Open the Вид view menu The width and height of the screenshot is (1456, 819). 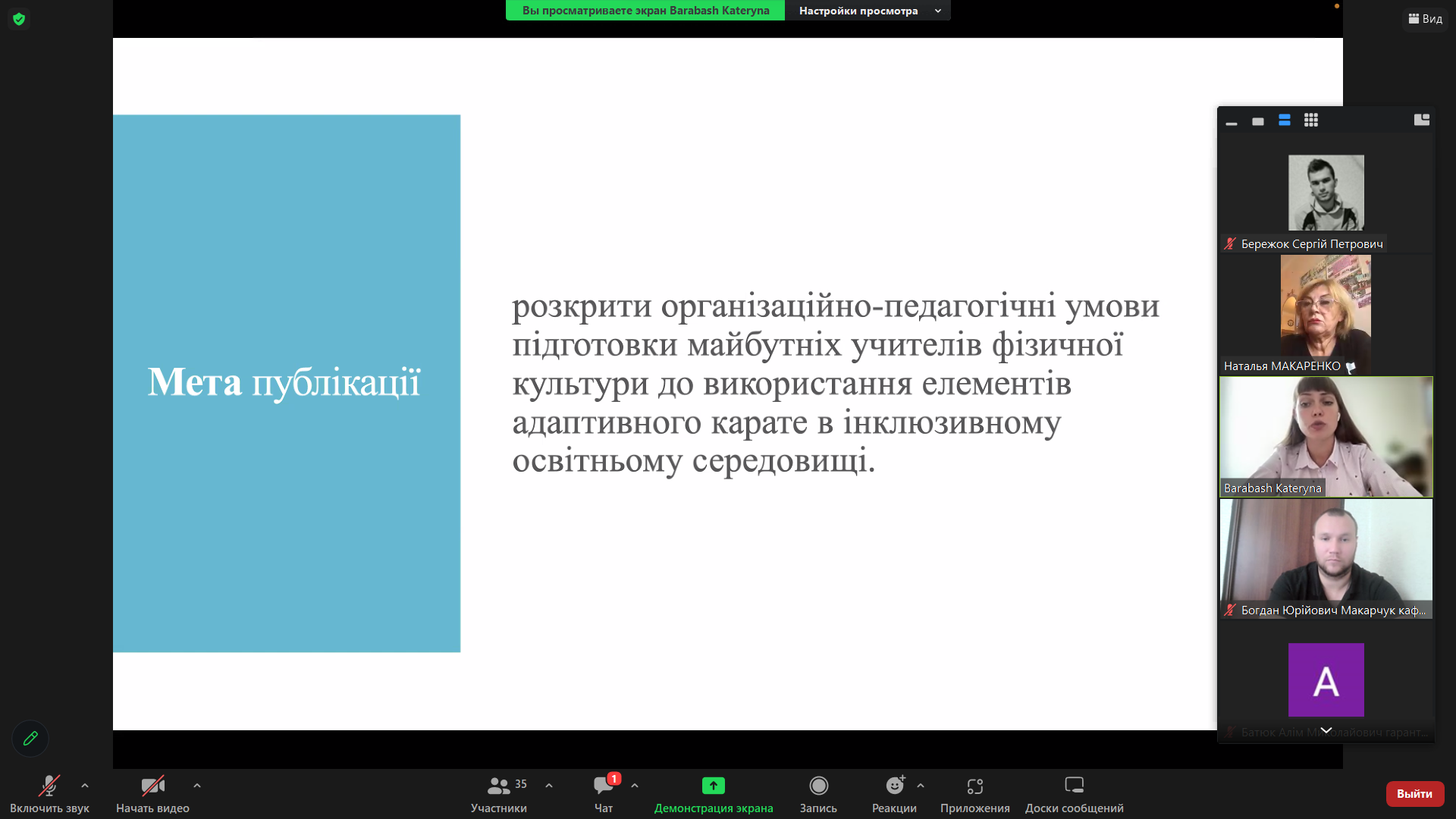click(1426, 19)
